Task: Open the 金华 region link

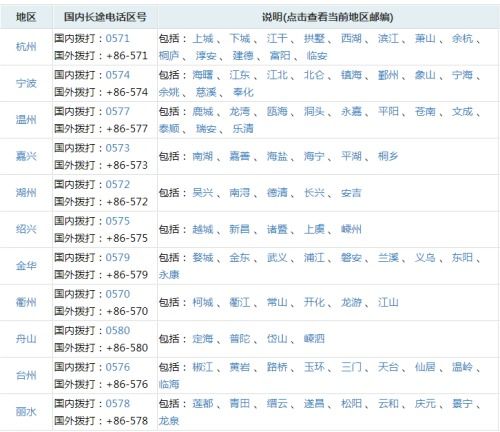Action: click(26, 266)
